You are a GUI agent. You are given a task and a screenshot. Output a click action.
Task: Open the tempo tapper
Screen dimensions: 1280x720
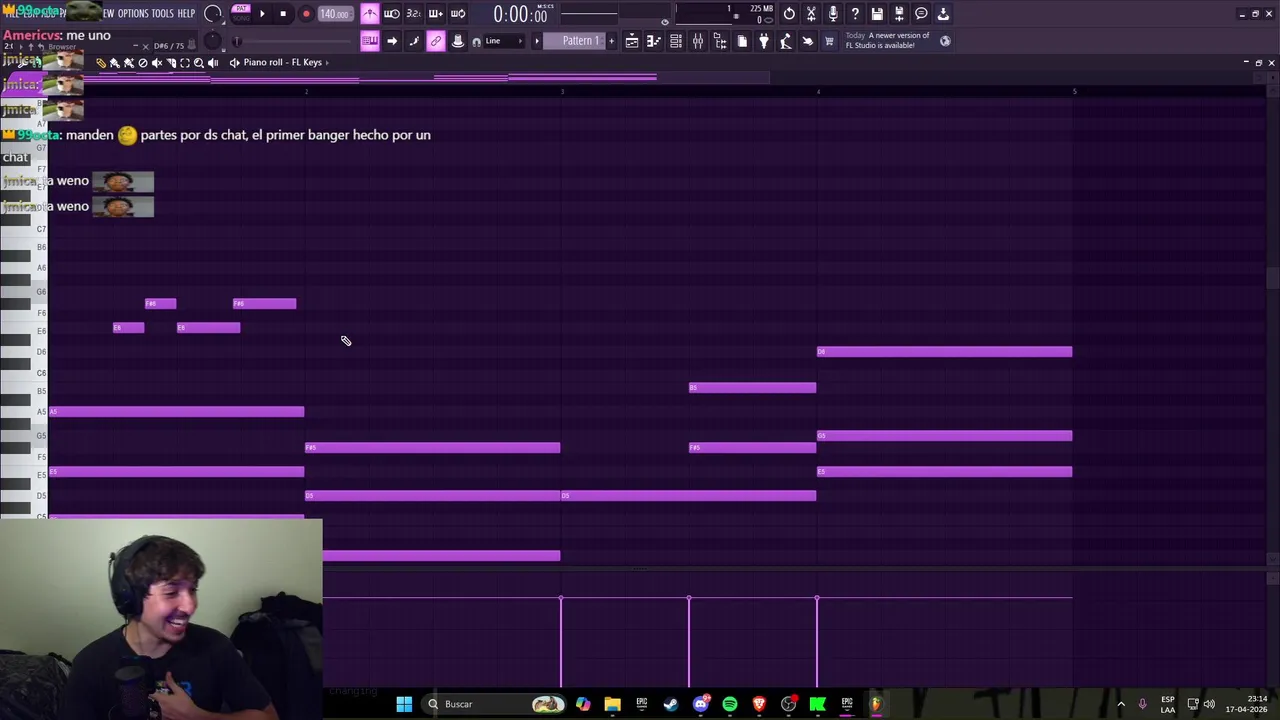(786, 41)
